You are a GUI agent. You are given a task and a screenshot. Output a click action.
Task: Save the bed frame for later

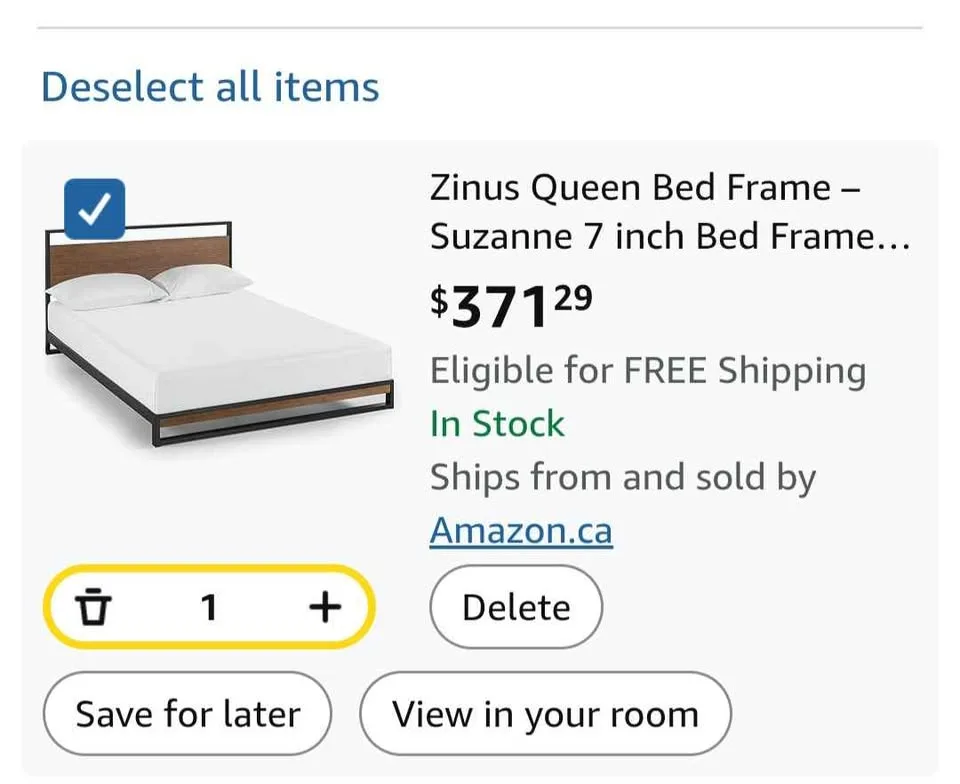click(x=186, y=713)
